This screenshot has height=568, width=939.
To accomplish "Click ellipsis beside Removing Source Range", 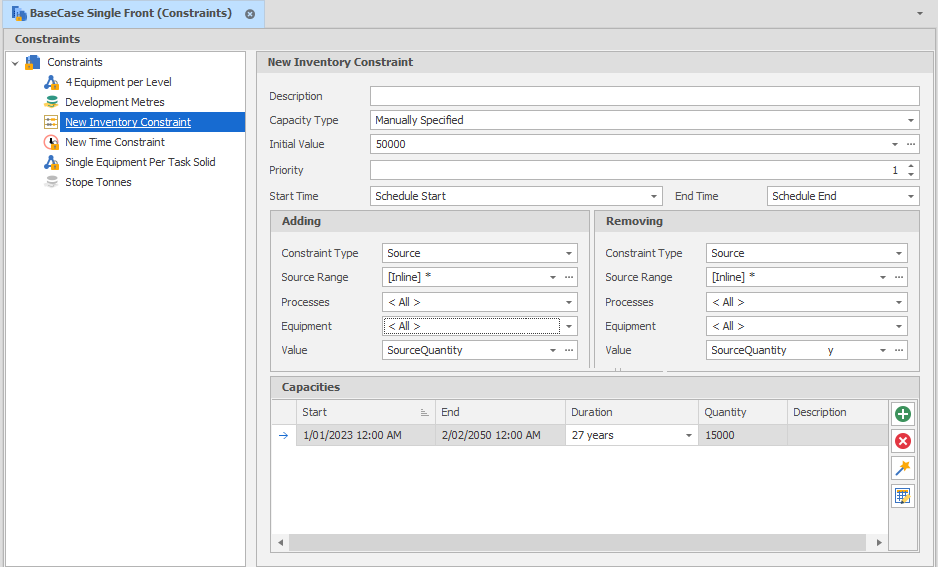I will point(898,278).
